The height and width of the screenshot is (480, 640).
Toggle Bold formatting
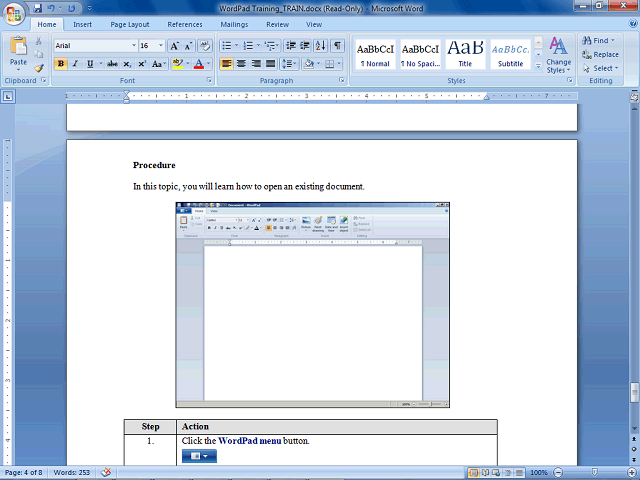point(61,64)
